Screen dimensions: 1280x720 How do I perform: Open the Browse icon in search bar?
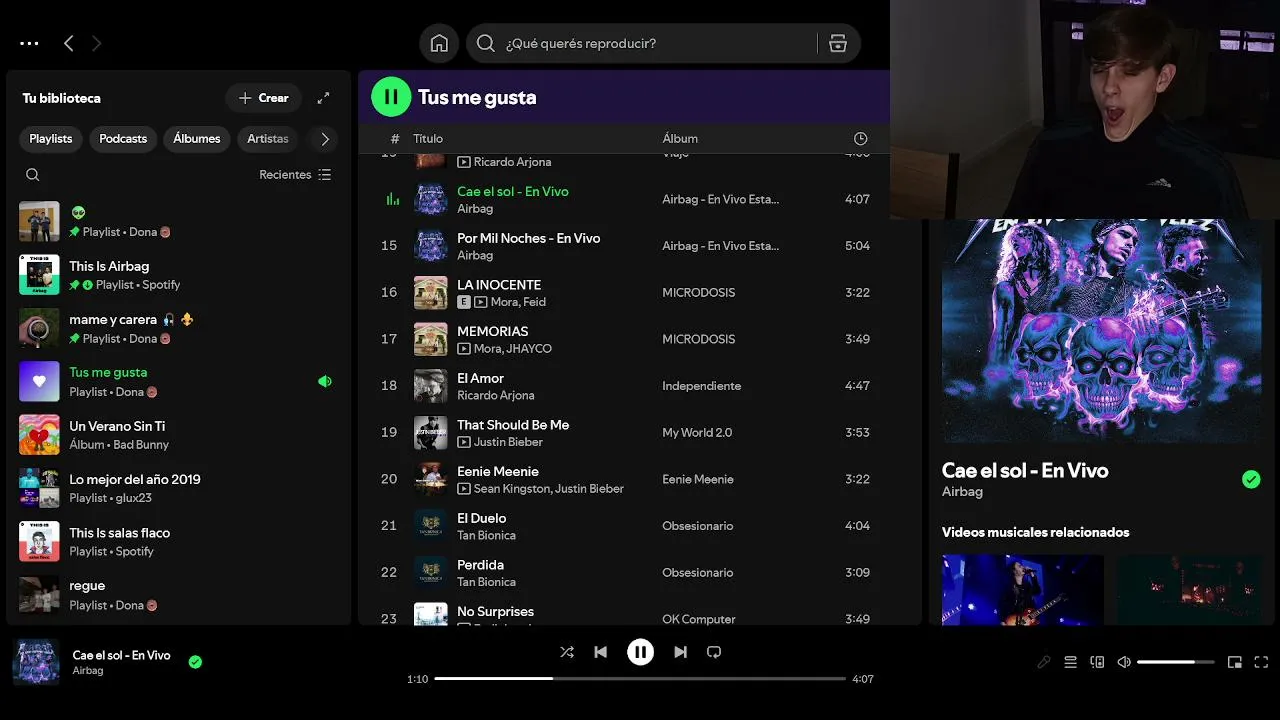click(x=838, y=43)
